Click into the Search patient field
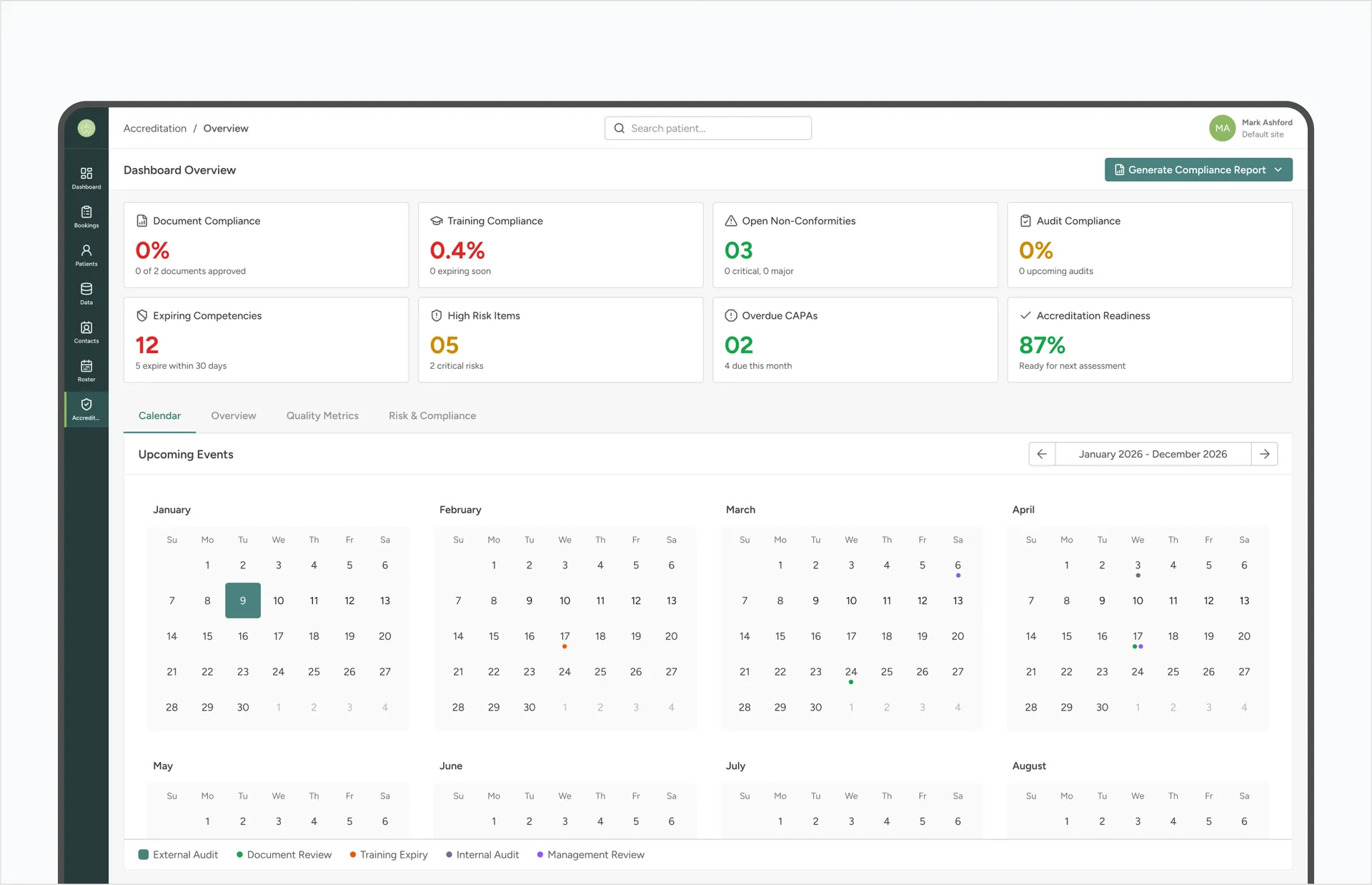This screenshot has width=1372, height=885. (708, 128)
